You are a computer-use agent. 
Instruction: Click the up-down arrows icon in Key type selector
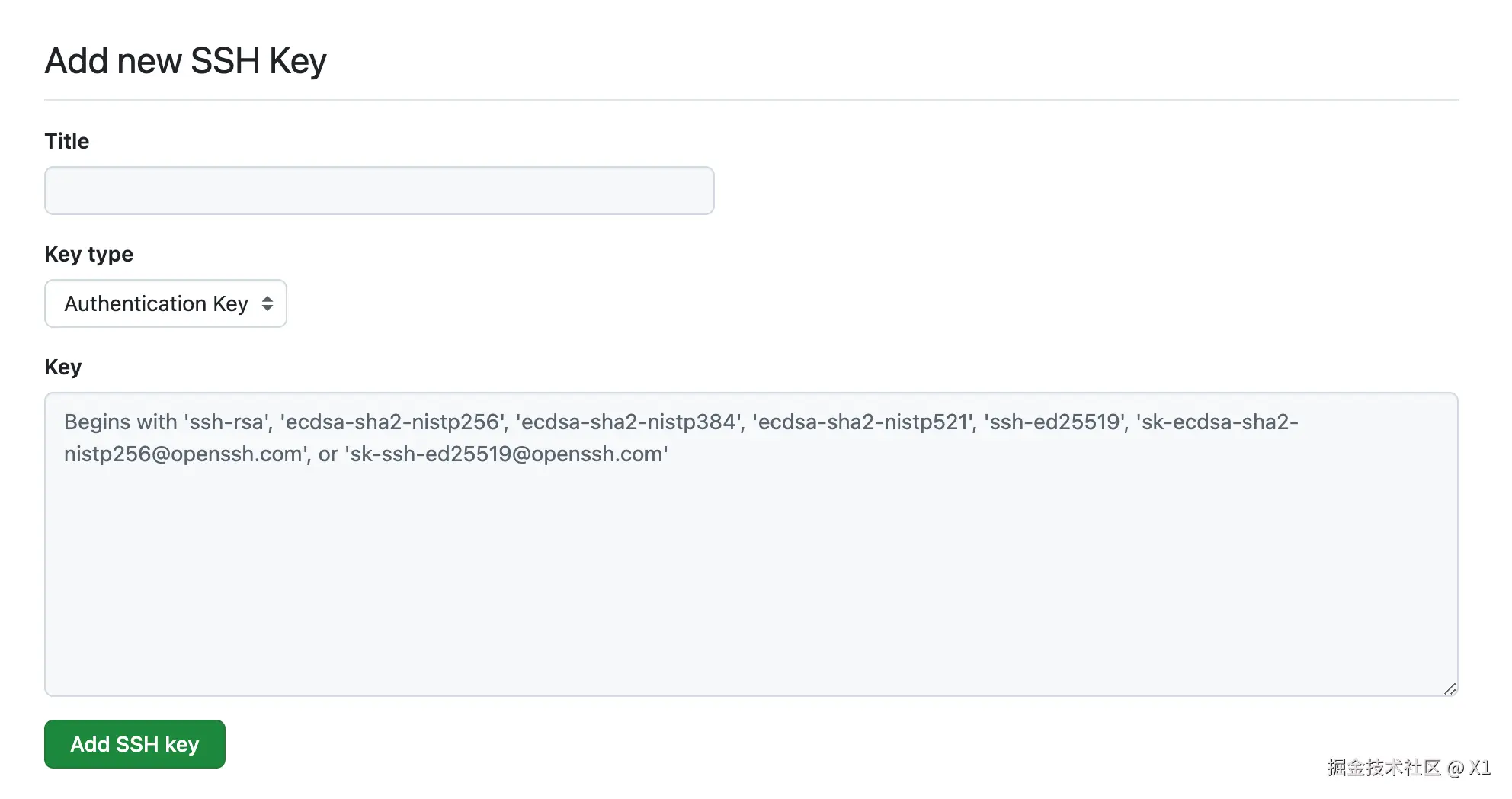[267, 303]
